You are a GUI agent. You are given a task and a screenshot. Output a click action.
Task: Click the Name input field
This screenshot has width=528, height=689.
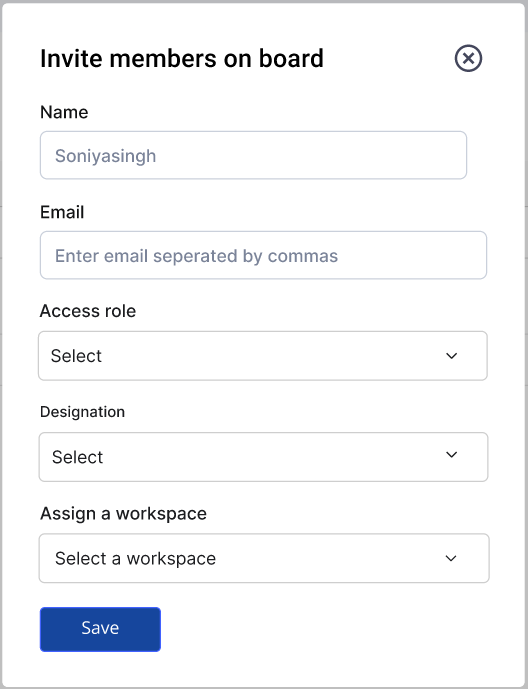pyautogui.click(x=253, y=155)
